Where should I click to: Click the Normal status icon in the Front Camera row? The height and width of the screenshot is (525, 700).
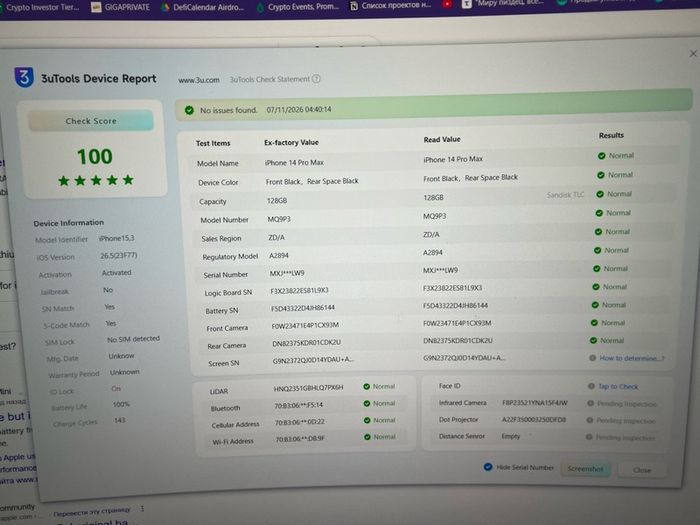(594, 323)
